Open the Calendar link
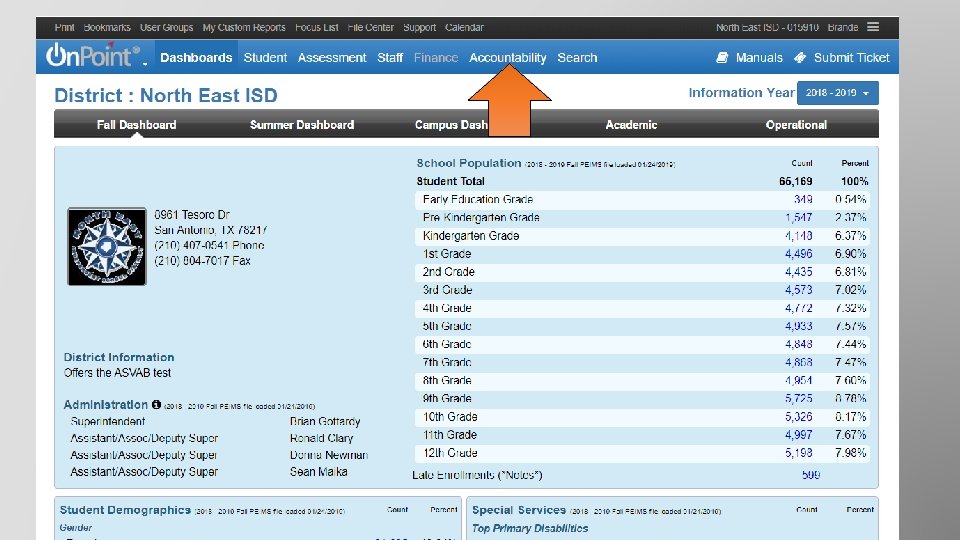 tap(464, 27)
